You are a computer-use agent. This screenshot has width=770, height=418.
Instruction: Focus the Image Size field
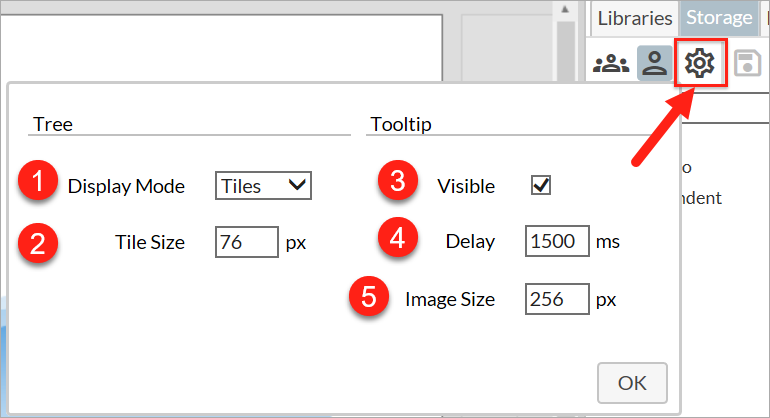tap(557, 299)
